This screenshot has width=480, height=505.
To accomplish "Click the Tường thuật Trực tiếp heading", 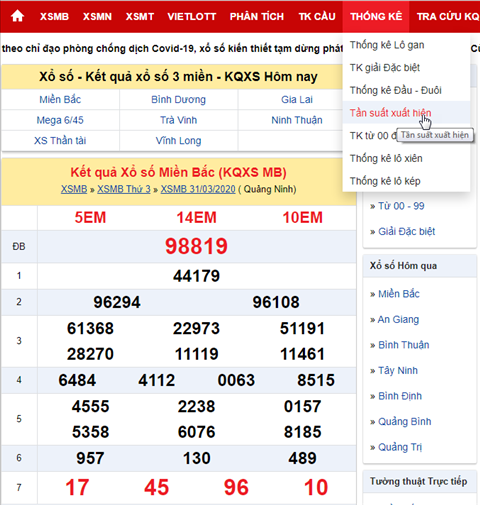I will tap(418, 481).
